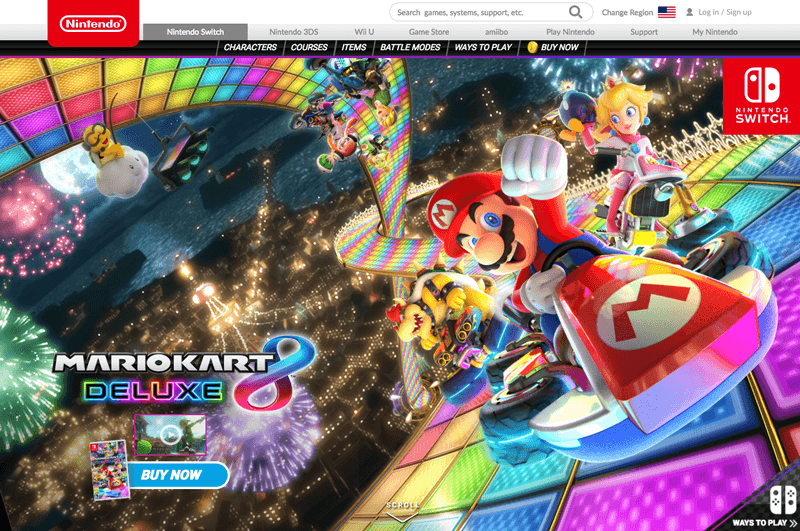Click the user profile icon
Image resolution: width=800 pixels, height=531 pixels.
click(689, 12)
